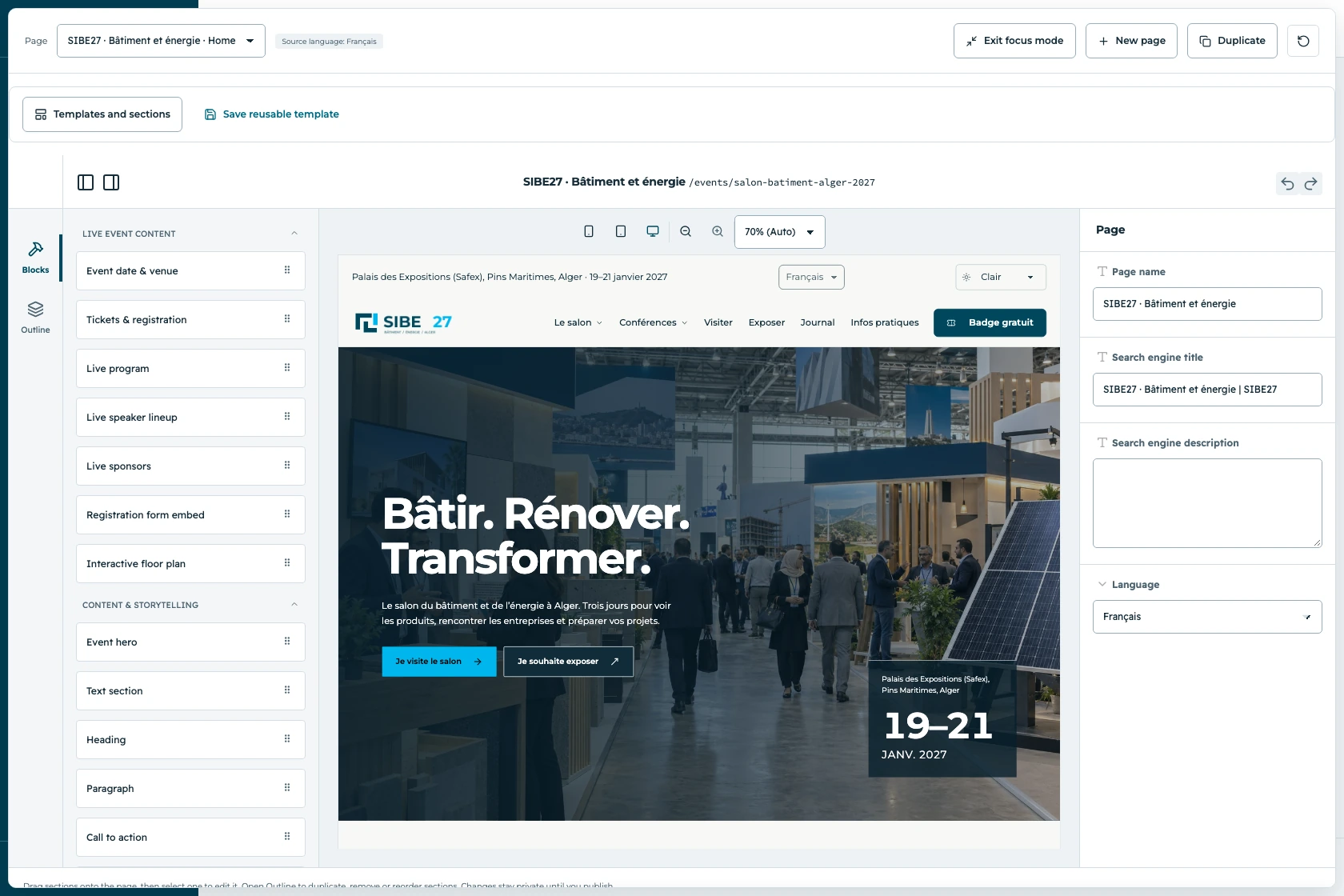Grab the Live program drag handle

point(287,368)
